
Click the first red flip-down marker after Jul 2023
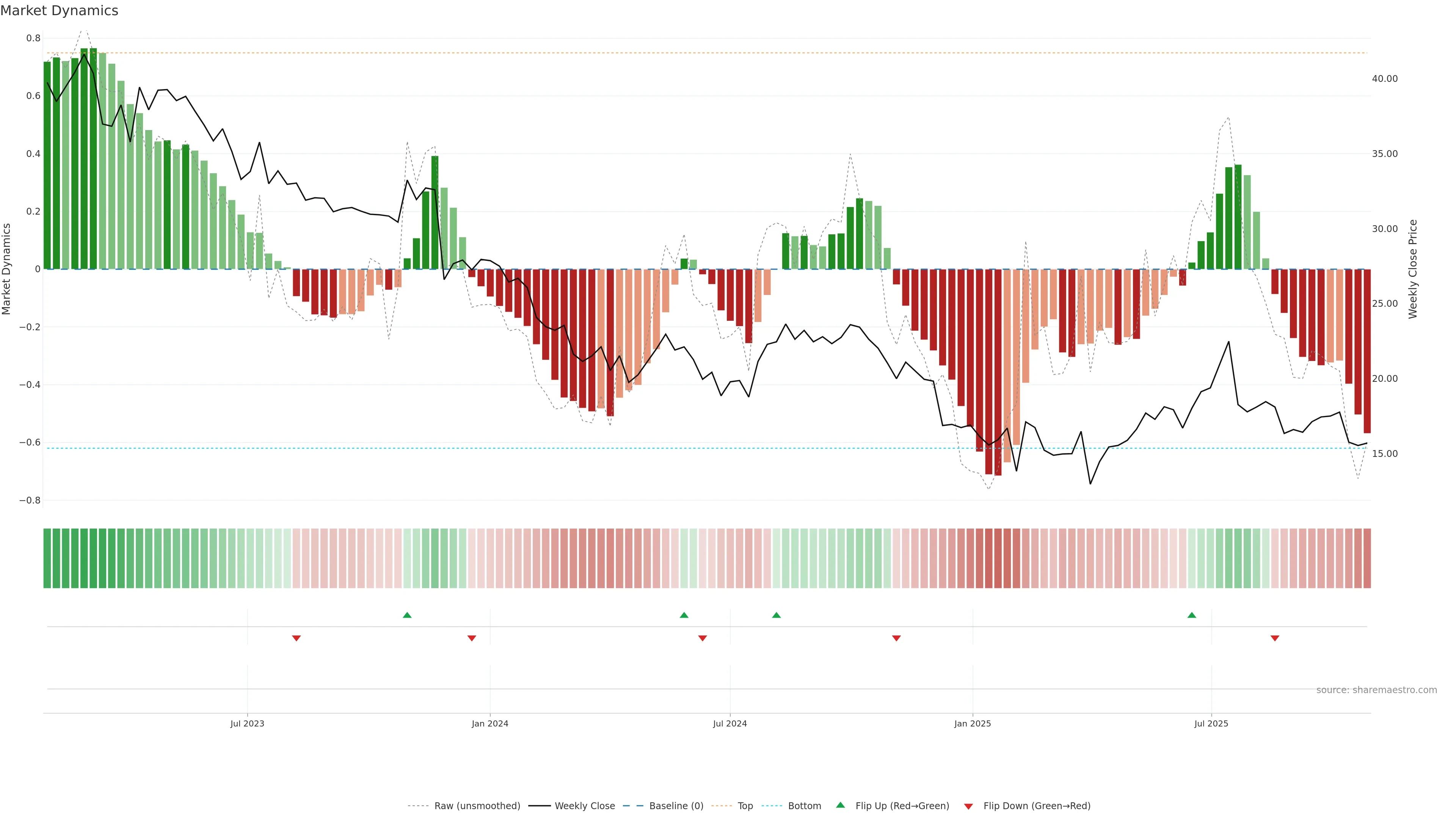pyautogui.click(x=296, y=638)
